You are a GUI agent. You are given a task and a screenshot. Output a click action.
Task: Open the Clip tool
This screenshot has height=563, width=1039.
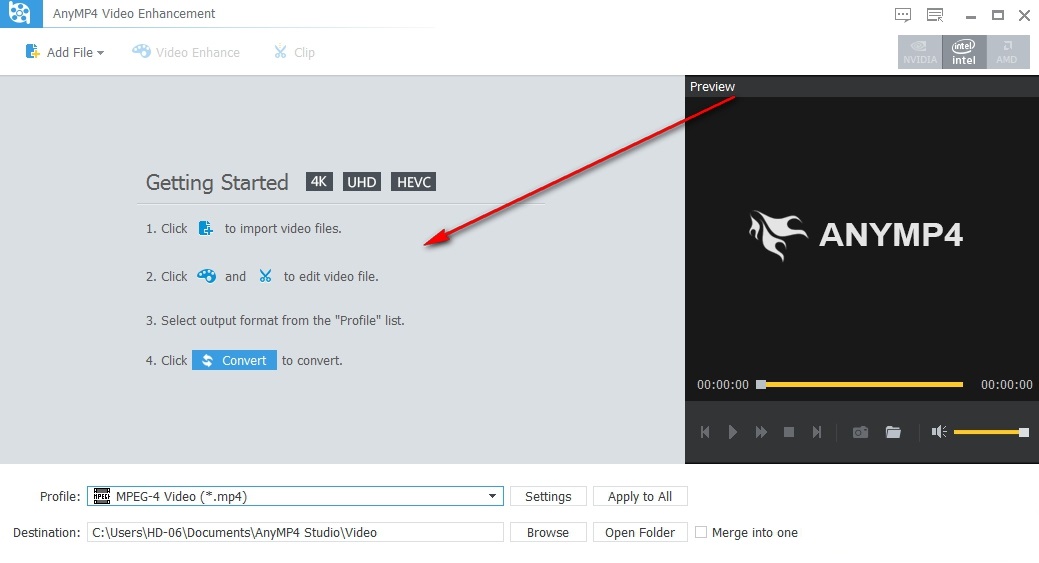tap(294, 52)
